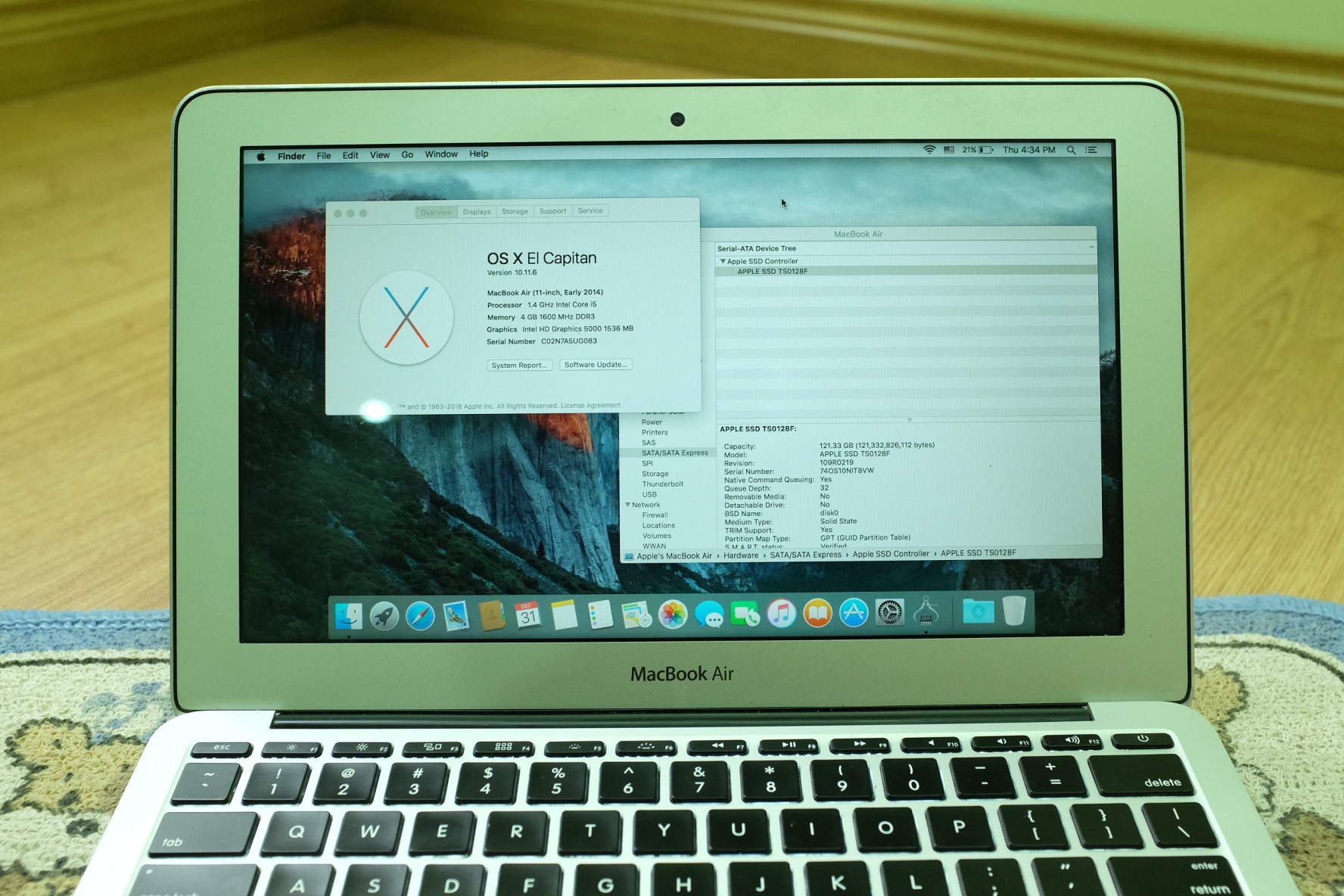
Task: Collapse the Apple SSD Controller tree
Action: pos(723,261)
